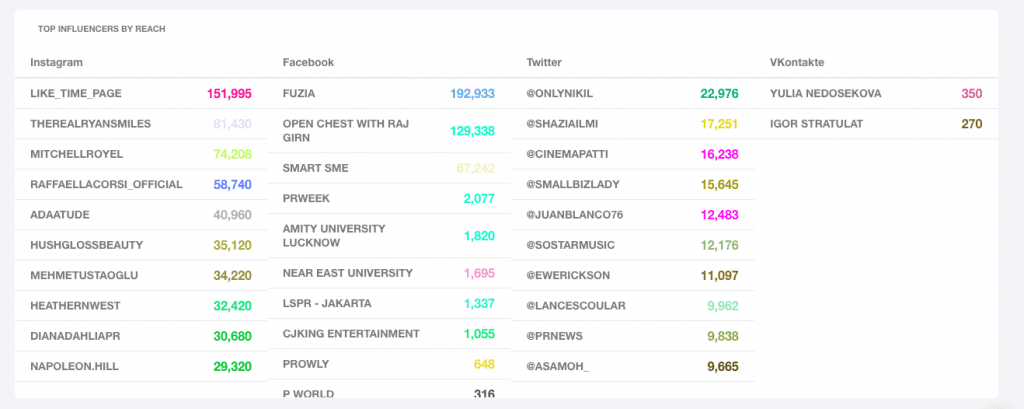Select YULIA NEDOSEKOVA in VKontakte column

(x=825, y=94)
